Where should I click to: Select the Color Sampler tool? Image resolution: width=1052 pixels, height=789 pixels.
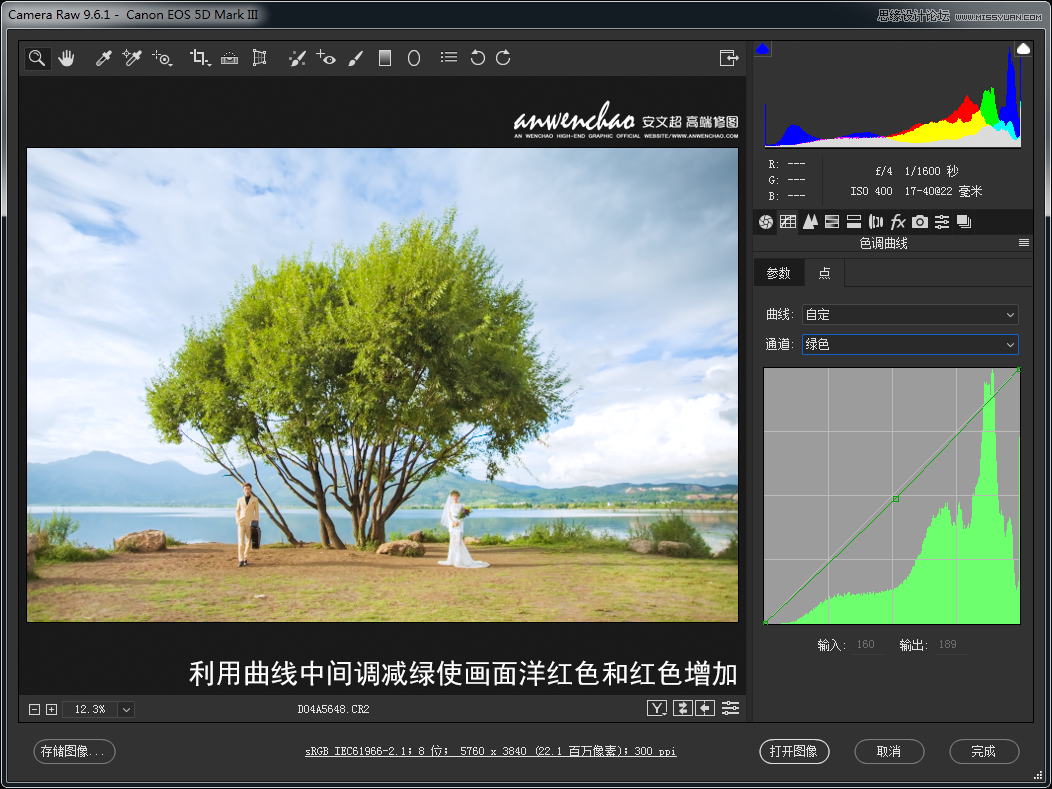point(132,58)
